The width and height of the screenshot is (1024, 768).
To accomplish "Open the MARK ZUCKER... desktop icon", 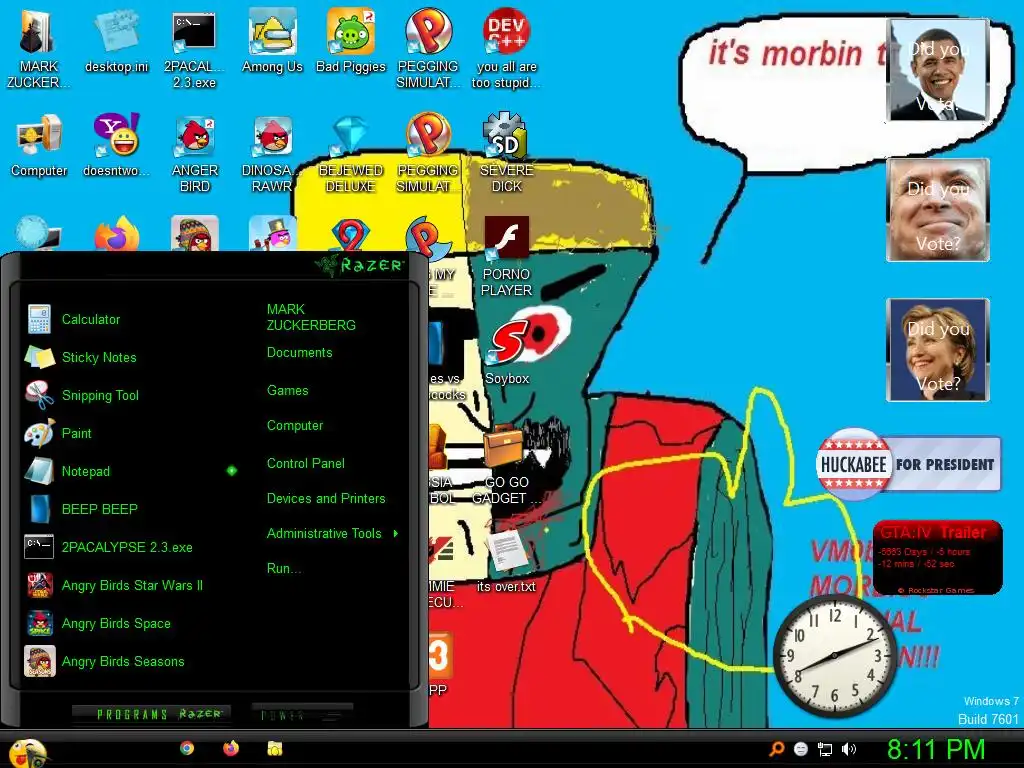I will pos(39,49).
